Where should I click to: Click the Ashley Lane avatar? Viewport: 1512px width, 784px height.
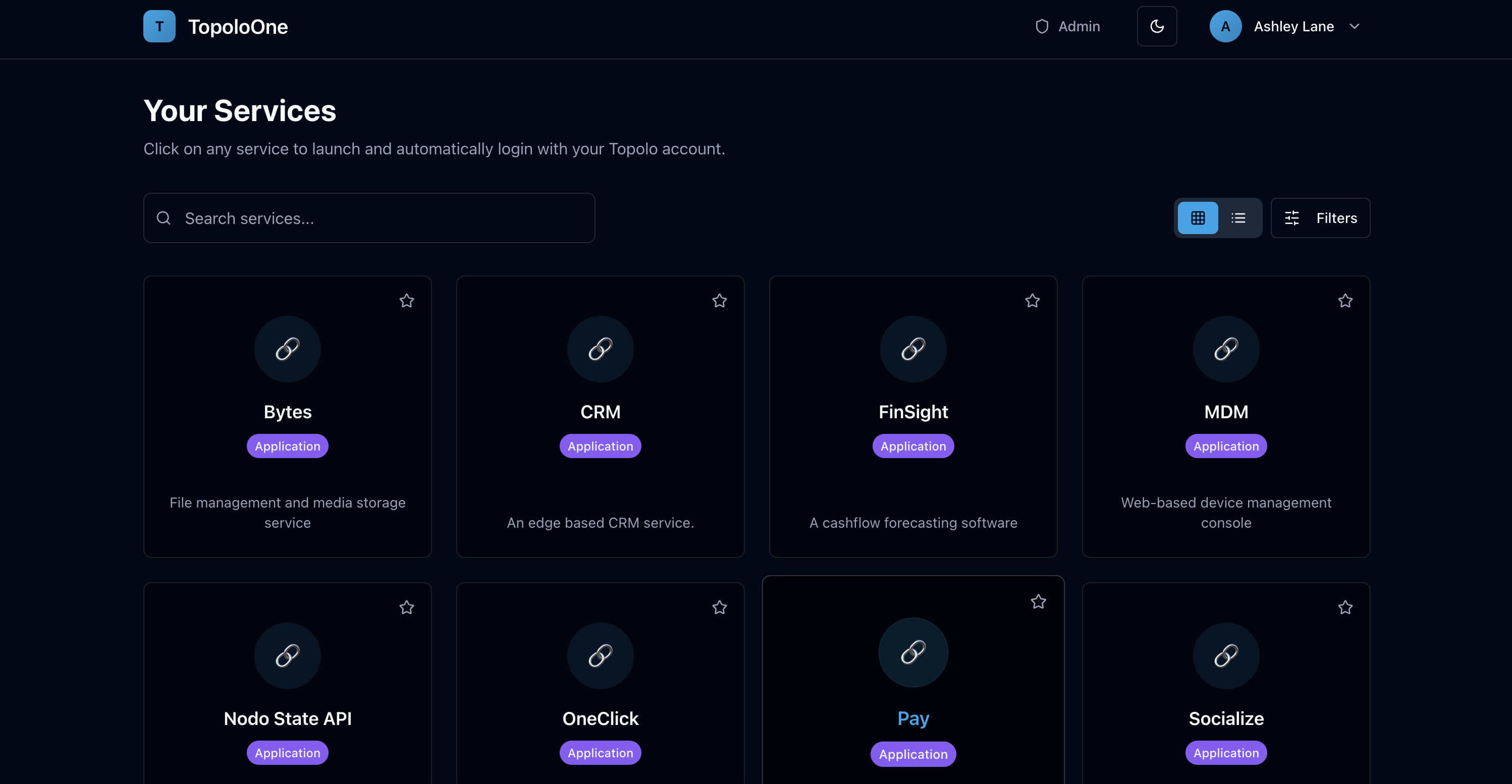coord(1225,26)
